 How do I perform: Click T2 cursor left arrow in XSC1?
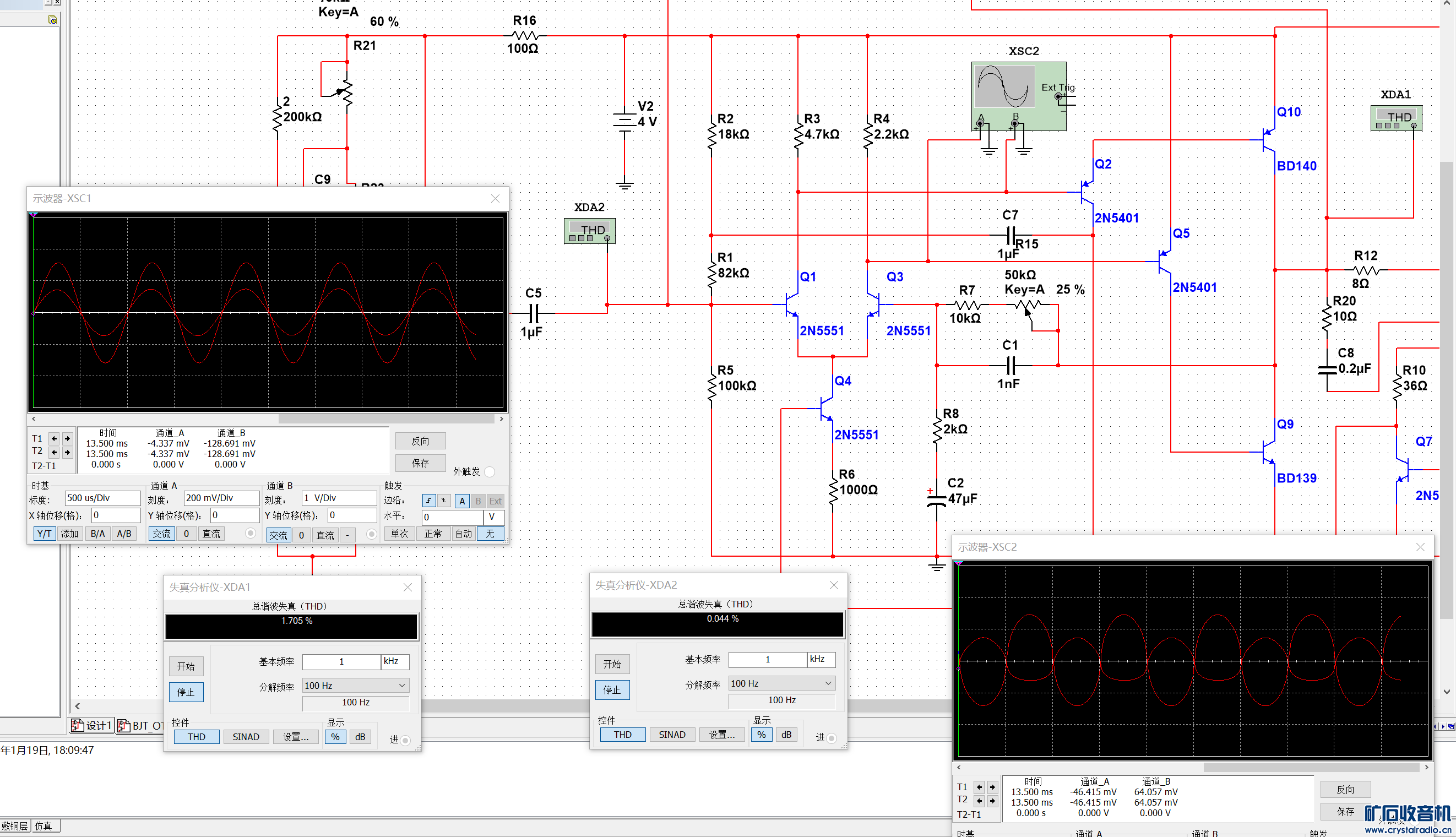click(x=54, y=453)
